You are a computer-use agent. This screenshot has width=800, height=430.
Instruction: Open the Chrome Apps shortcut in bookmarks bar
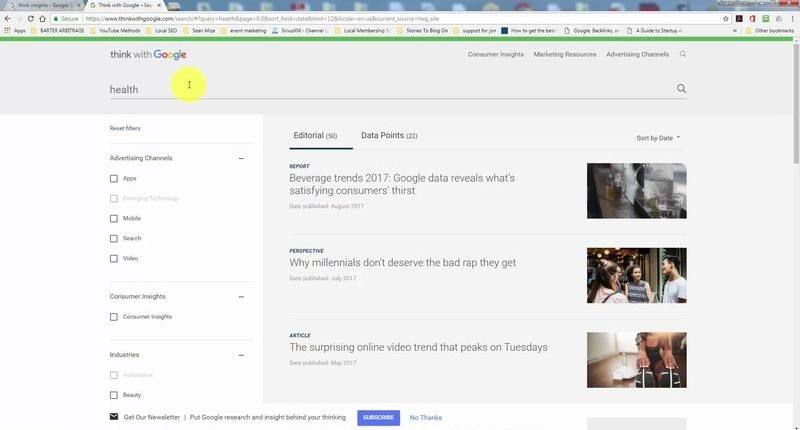point(14,30)
